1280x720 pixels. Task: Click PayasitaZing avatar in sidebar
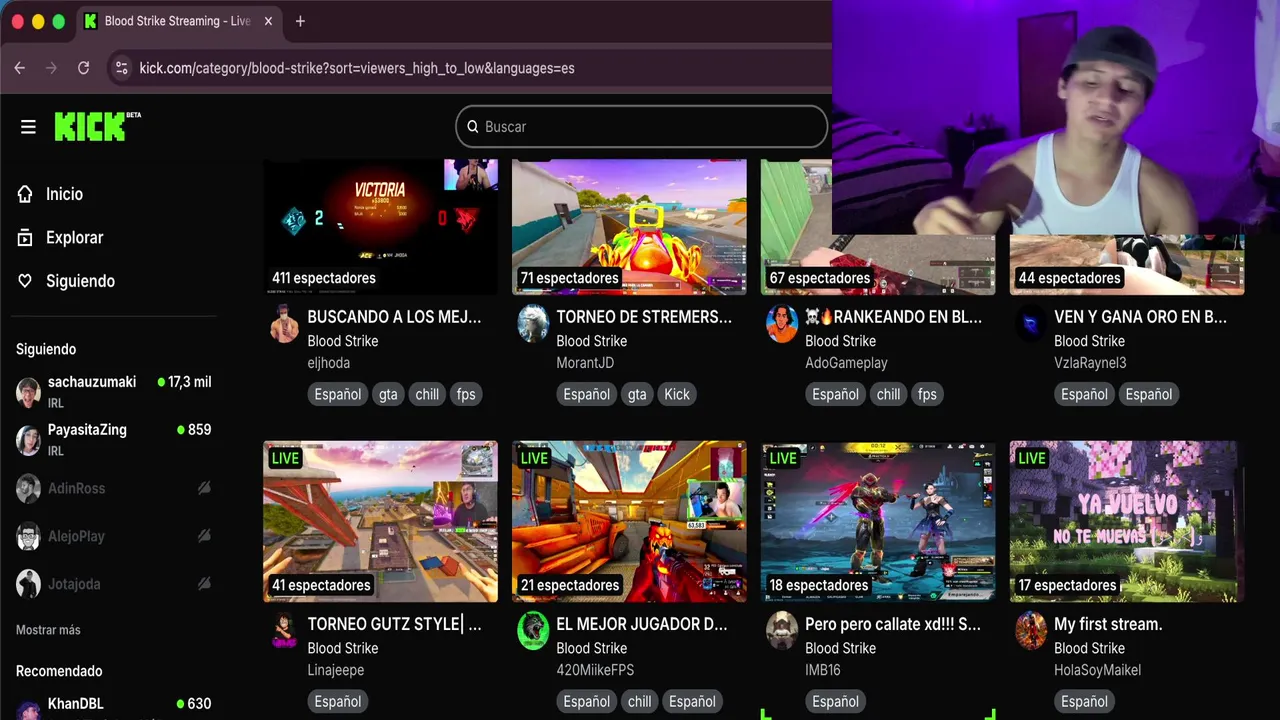tap(28, 440)
